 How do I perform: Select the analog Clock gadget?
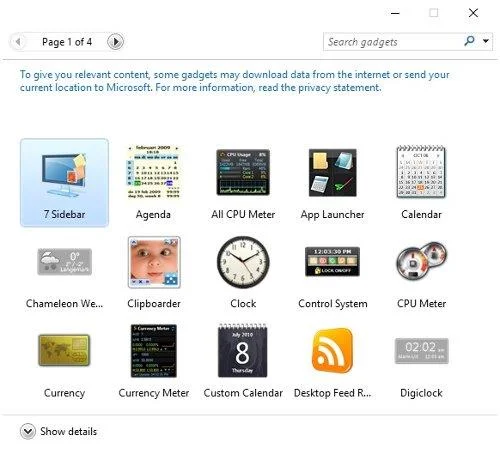(243, 262)
